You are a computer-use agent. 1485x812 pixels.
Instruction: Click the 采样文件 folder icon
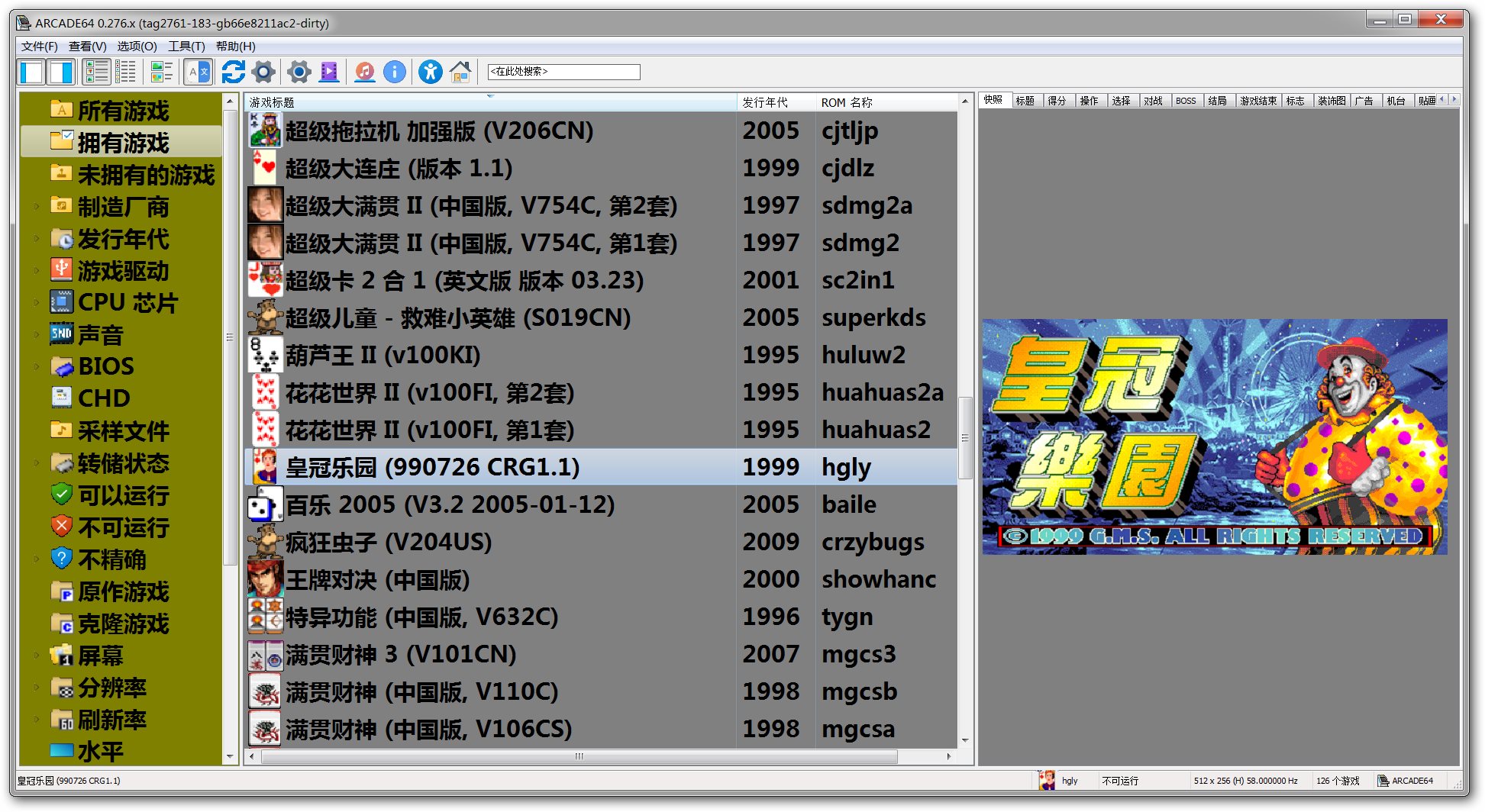[61, 430]
